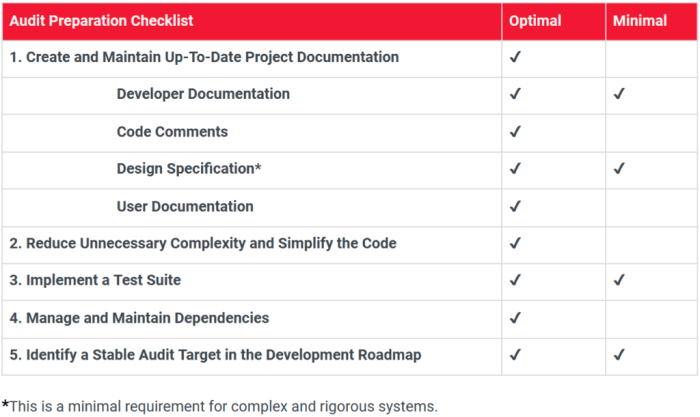700x417 pixels.
Task: Click the Optimal checkmark for Developer Documentation
Action: coord(515,94)
